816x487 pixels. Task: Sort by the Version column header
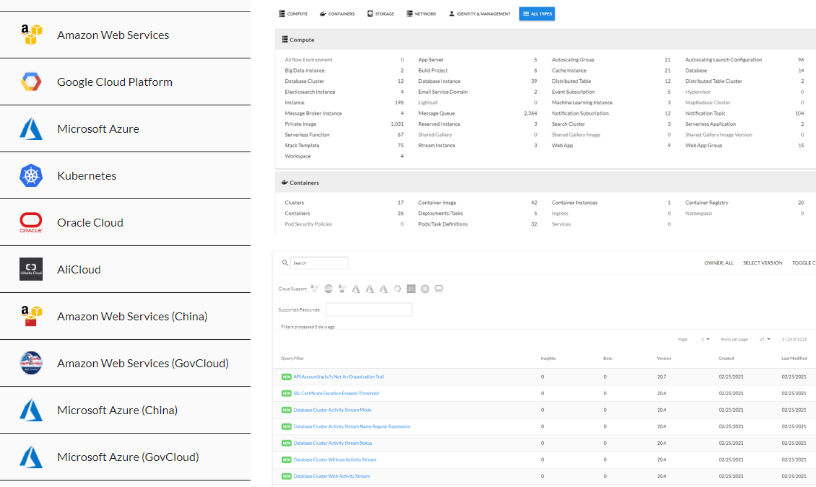point(664,358)
